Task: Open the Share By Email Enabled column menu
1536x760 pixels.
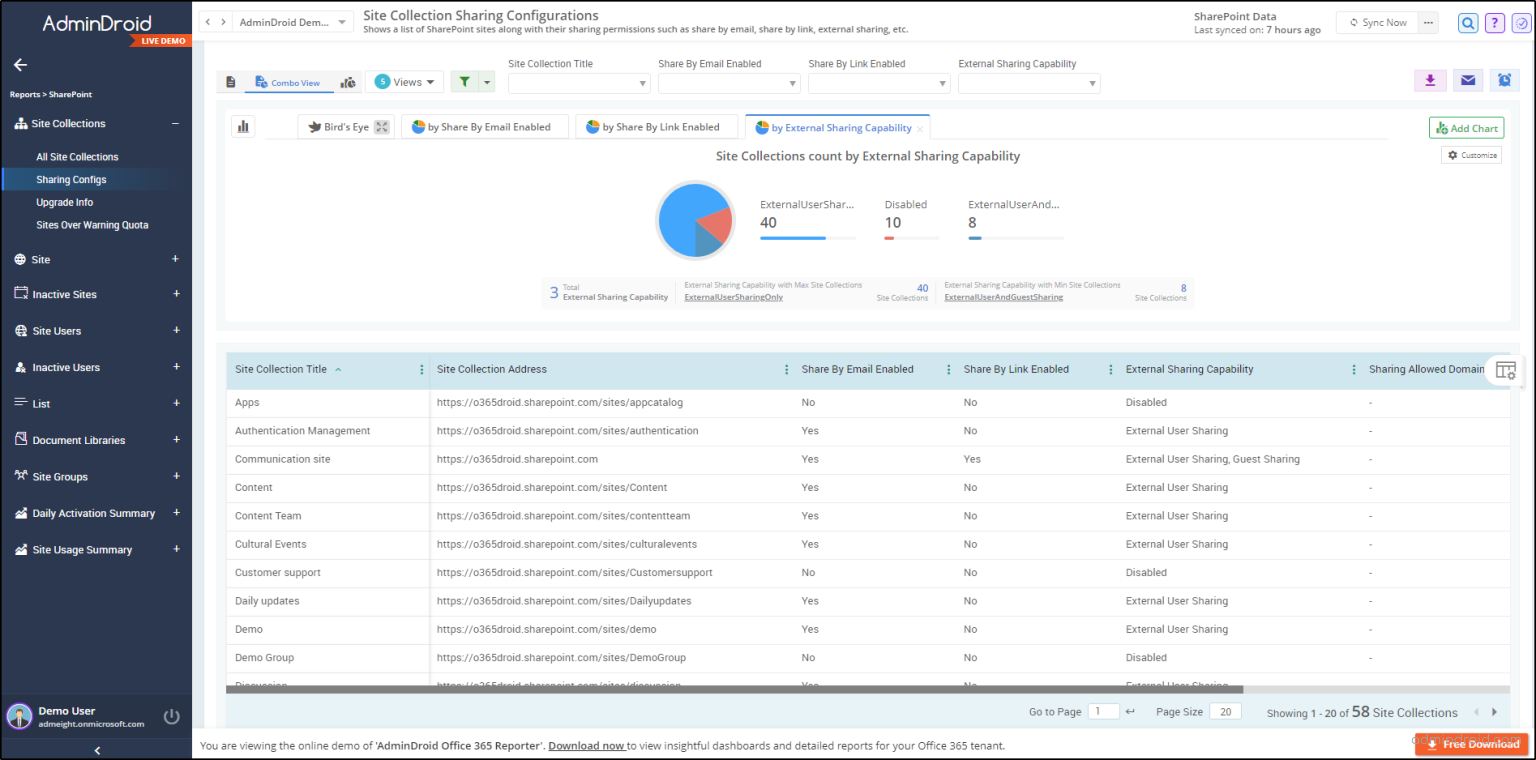Action: 949,369
